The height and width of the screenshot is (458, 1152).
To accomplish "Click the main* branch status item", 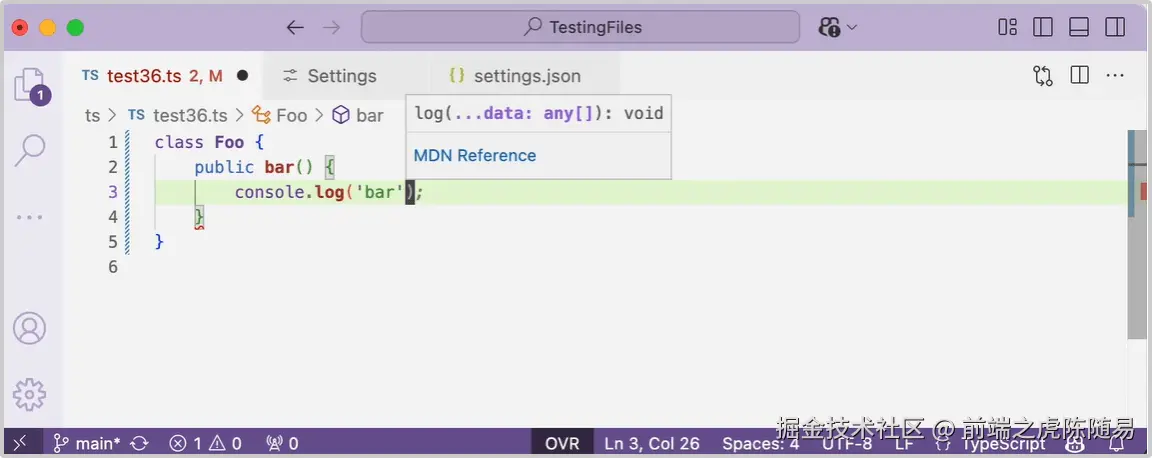I will (88, 443).
